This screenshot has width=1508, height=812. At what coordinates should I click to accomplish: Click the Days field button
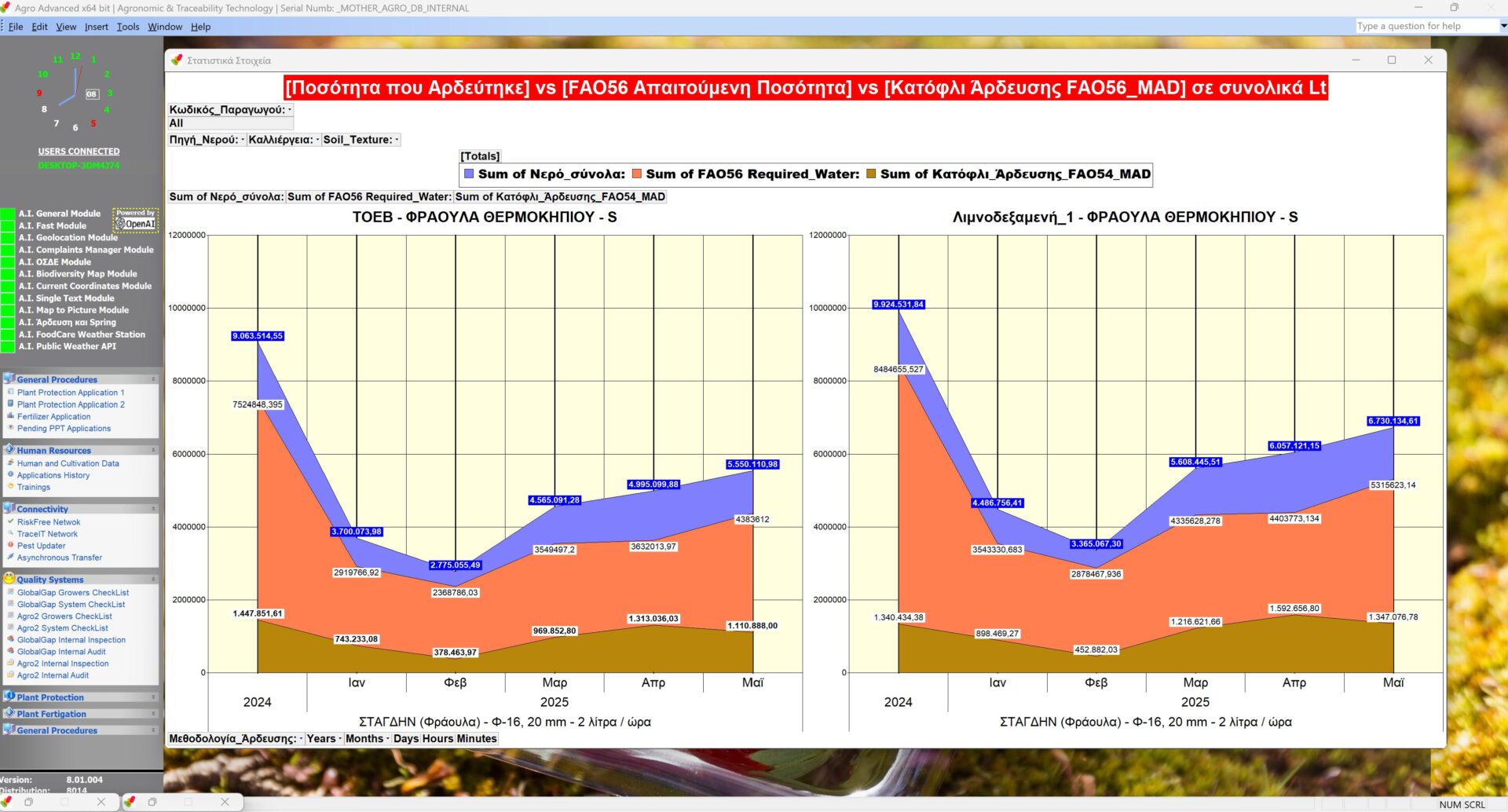tap(406, 739)
